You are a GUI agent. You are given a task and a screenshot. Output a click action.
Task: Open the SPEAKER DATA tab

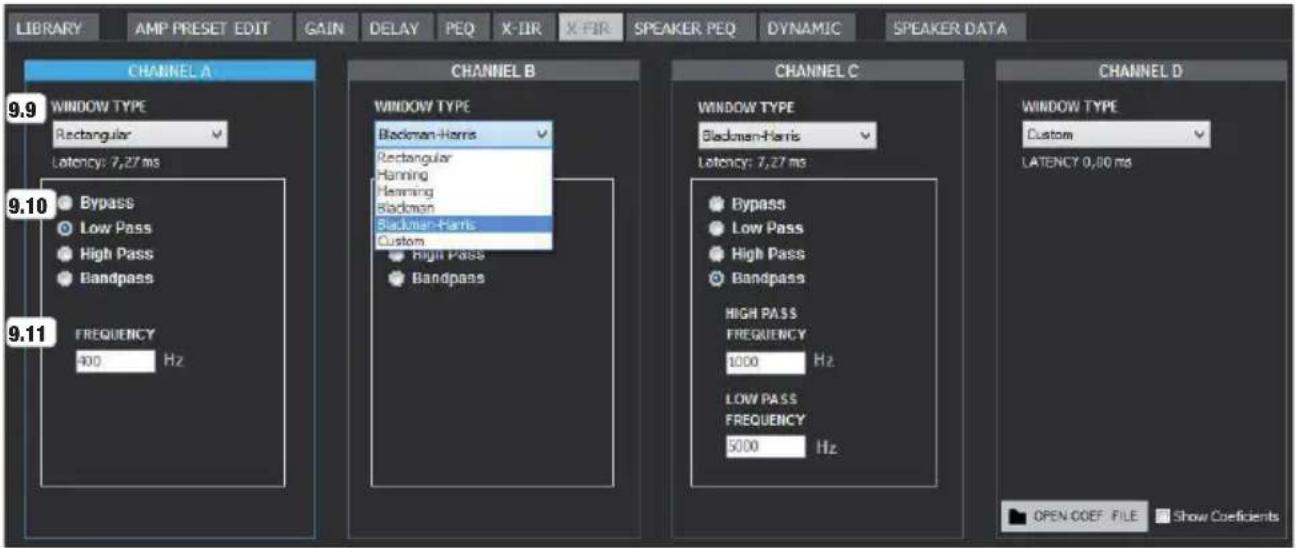[950, 28]
